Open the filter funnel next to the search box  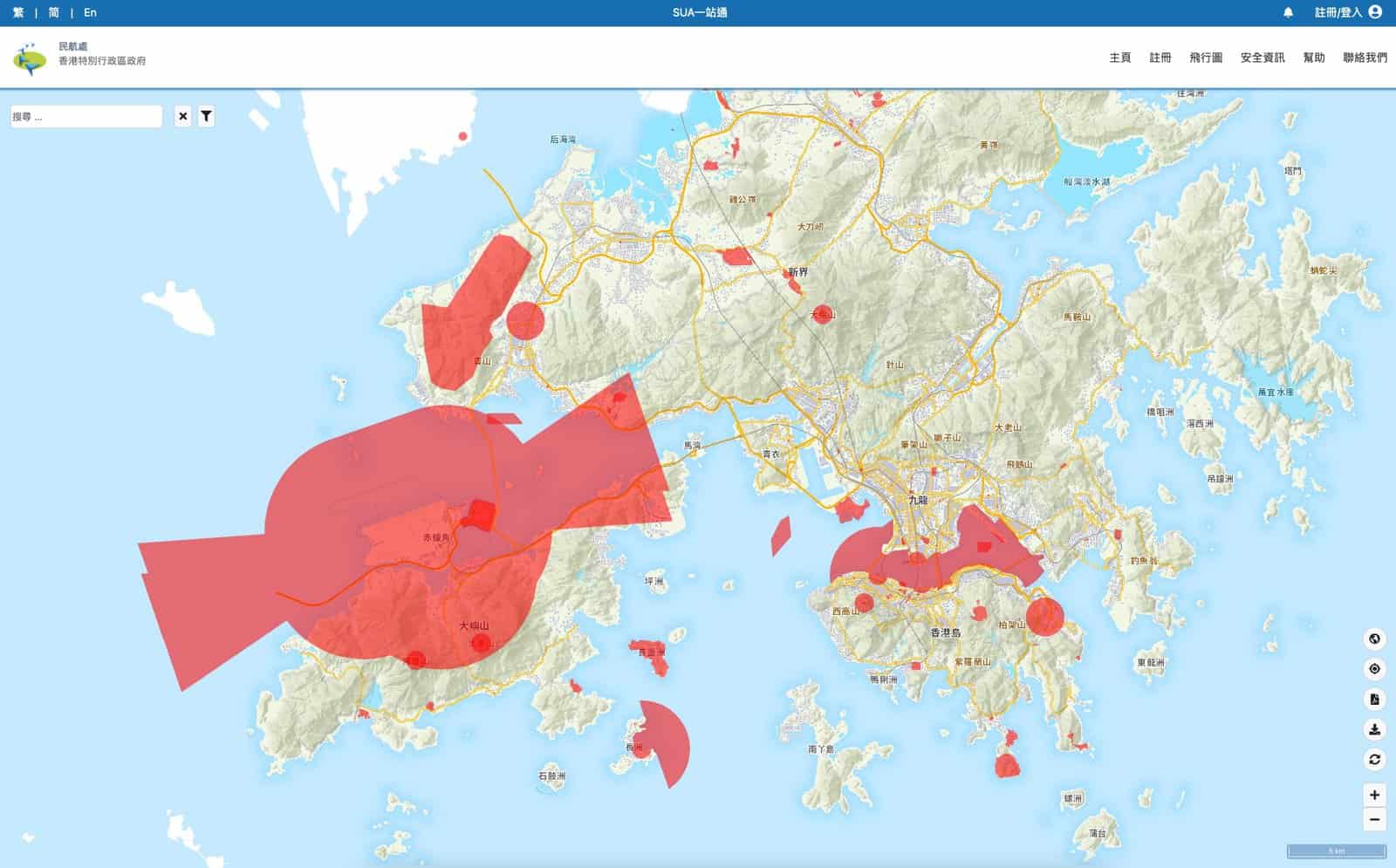point(206,116)
